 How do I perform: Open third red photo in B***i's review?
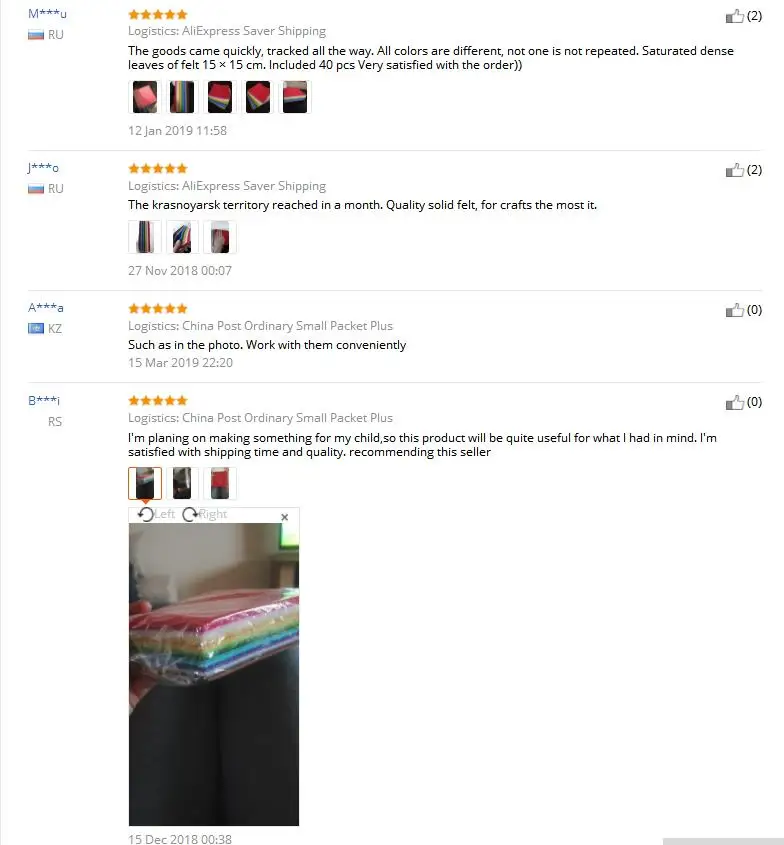pyautogui.click(x=220, y=483)
